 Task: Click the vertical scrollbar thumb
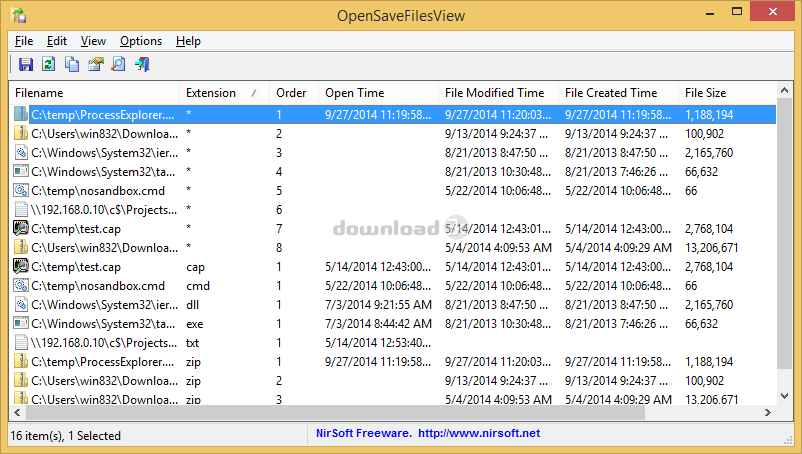tap(785, 234)
